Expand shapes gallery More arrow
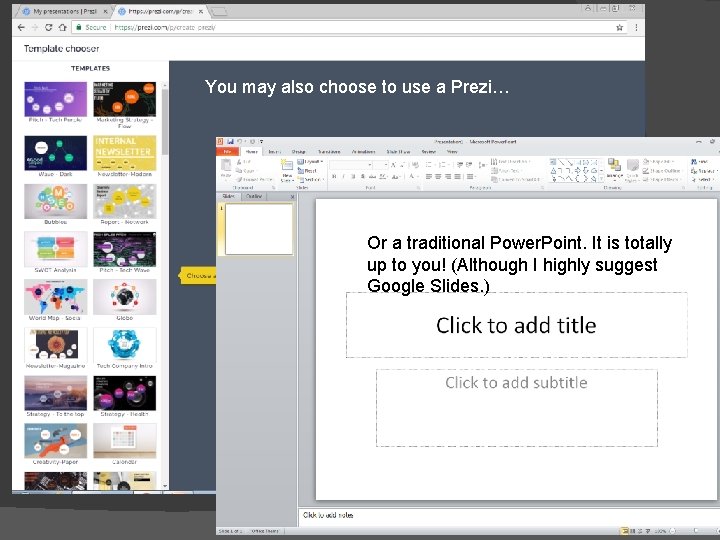 coord(602,180)
